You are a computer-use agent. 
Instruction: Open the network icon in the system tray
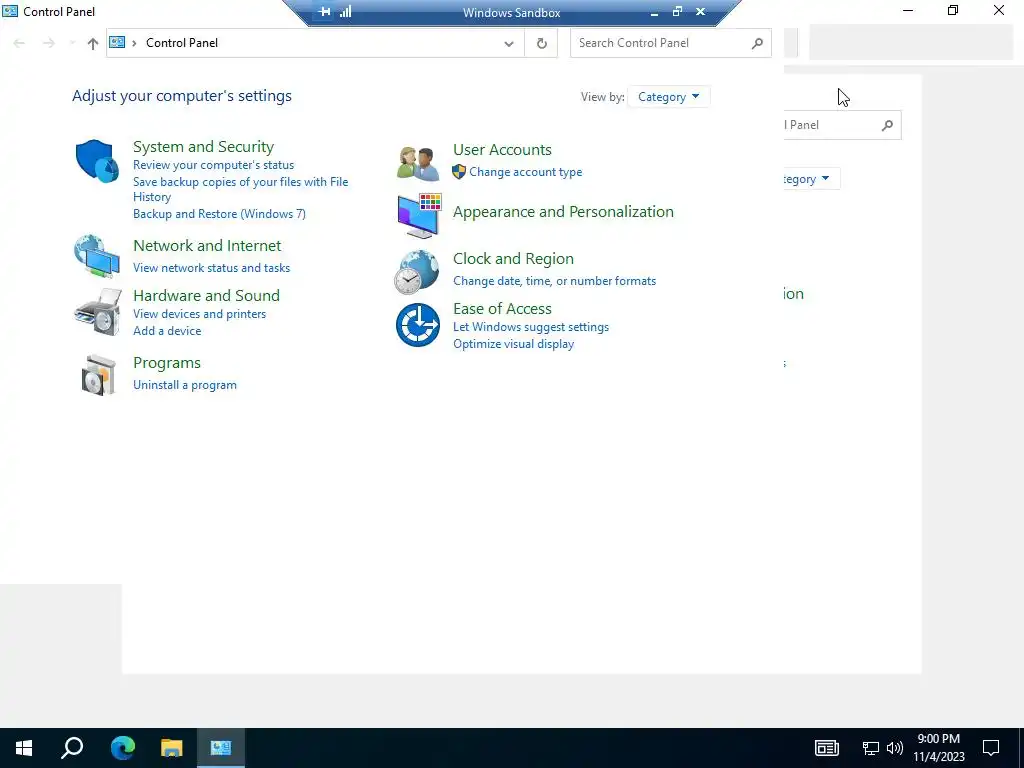[871, 748]
